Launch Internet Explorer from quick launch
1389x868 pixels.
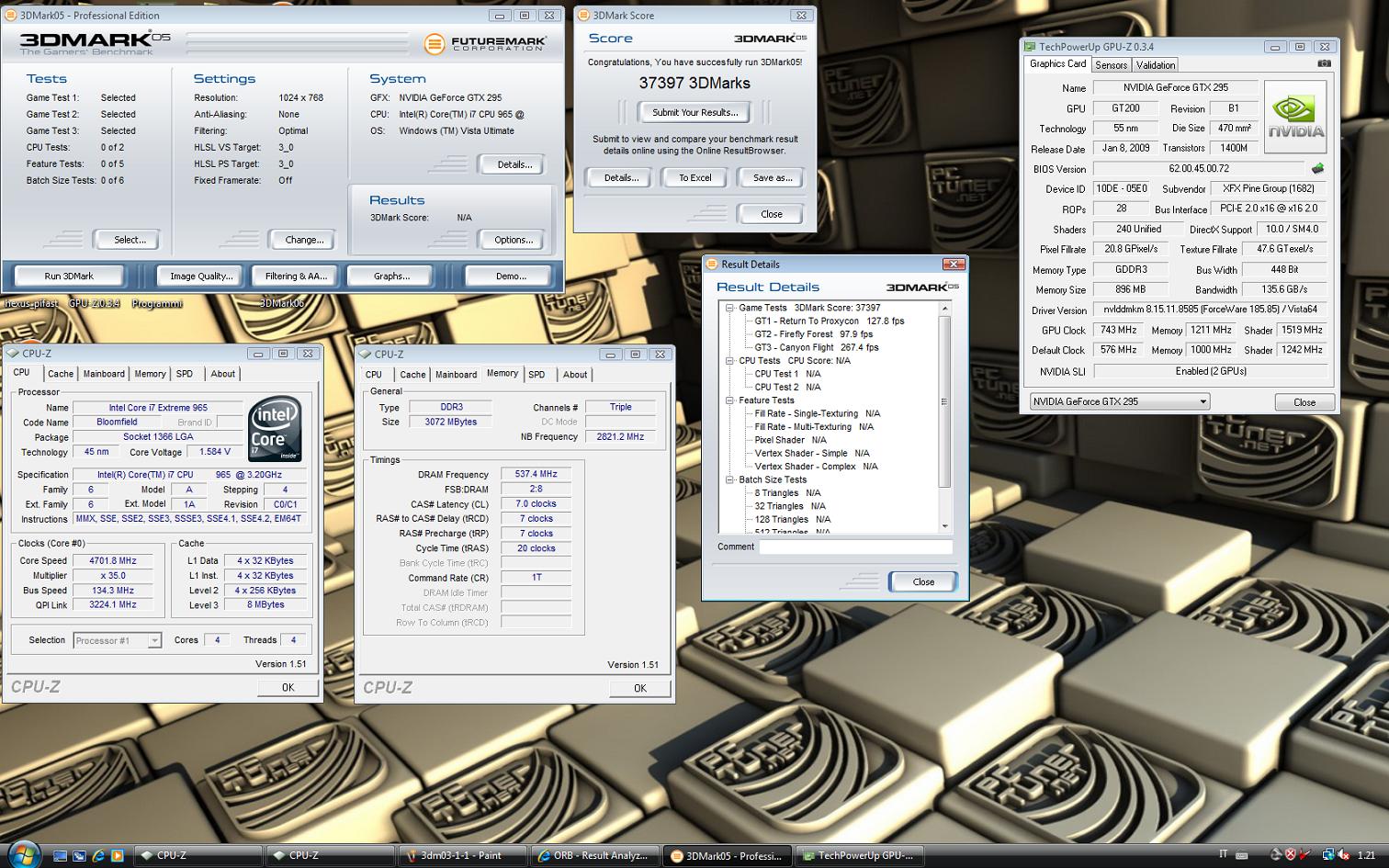coord(99,855)
